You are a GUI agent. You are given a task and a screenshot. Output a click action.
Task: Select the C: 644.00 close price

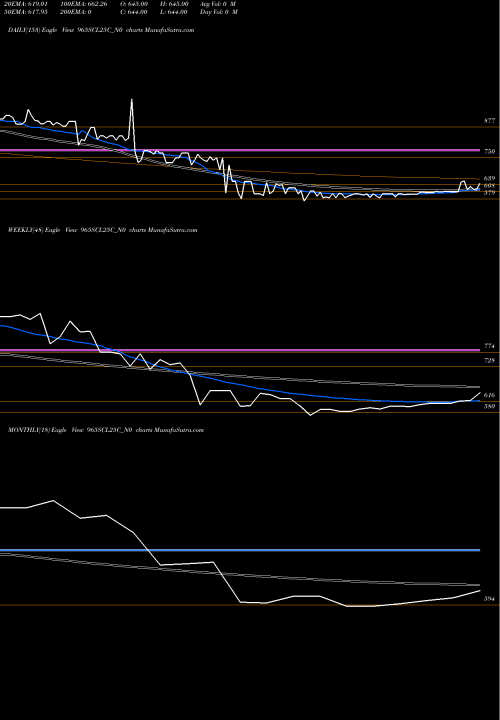[x=133, y=12]
